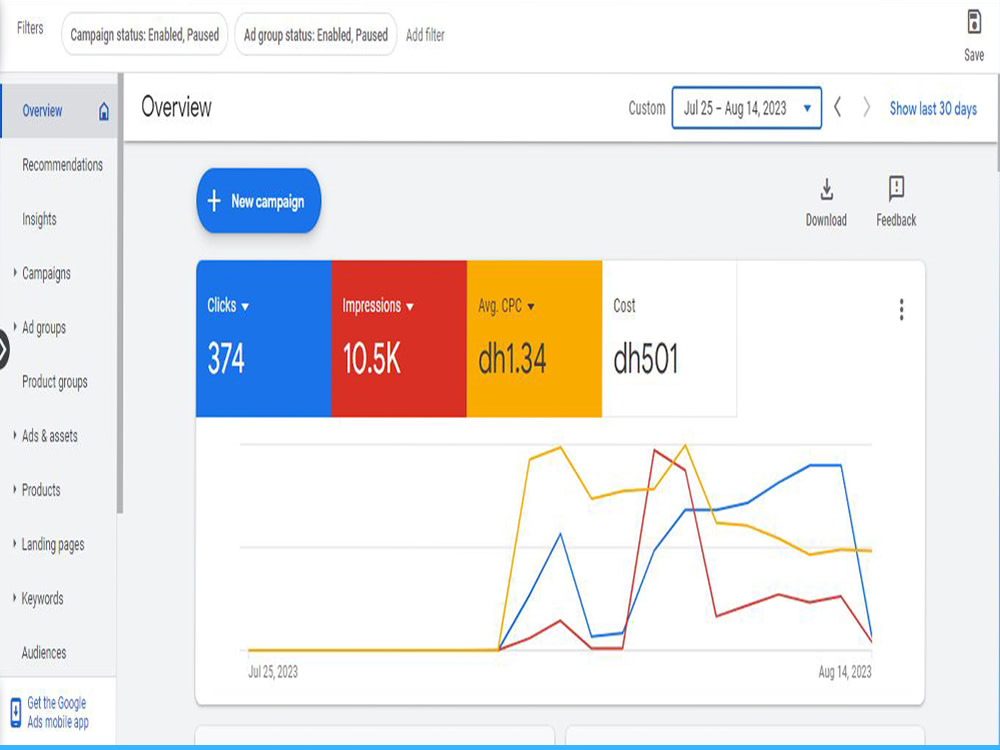Open Recommendations in the sidebar
Screen dimensions: 1000x750
coord(62,165)
